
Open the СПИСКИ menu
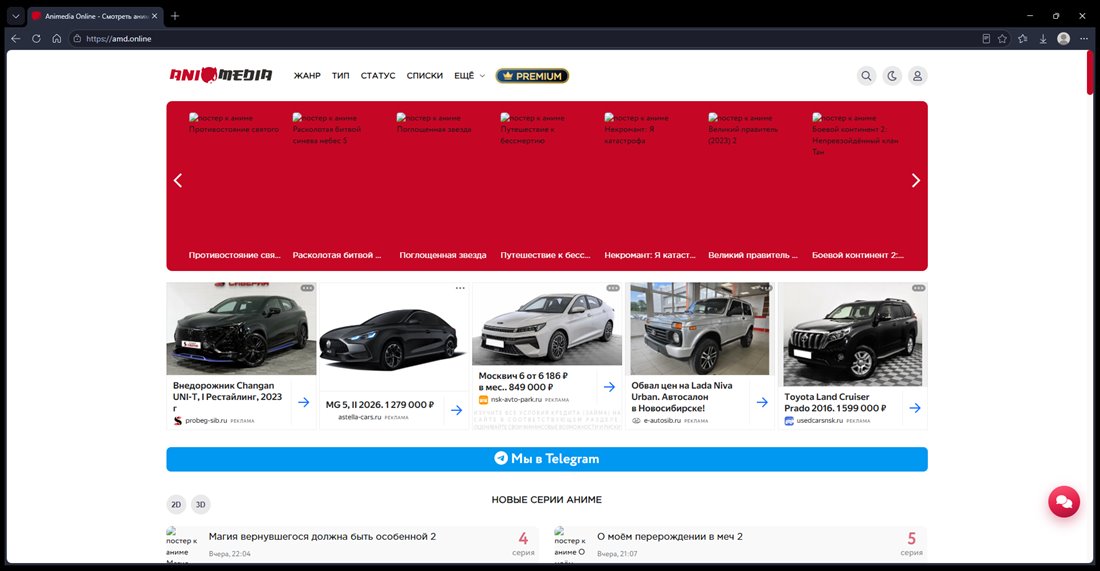[424, 76]
